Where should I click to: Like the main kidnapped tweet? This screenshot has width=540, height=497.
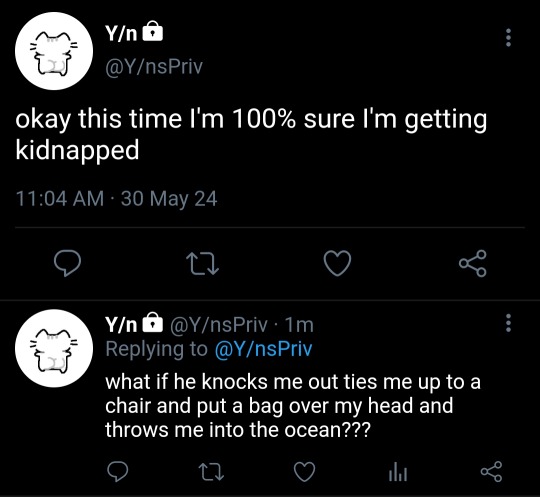tap(338, 263)
